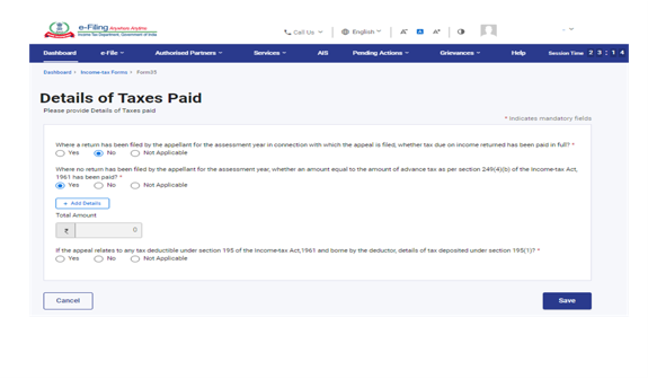Go to Income-tax Forms breadcrumb link
Screen dimensions: 648x378
104,72
